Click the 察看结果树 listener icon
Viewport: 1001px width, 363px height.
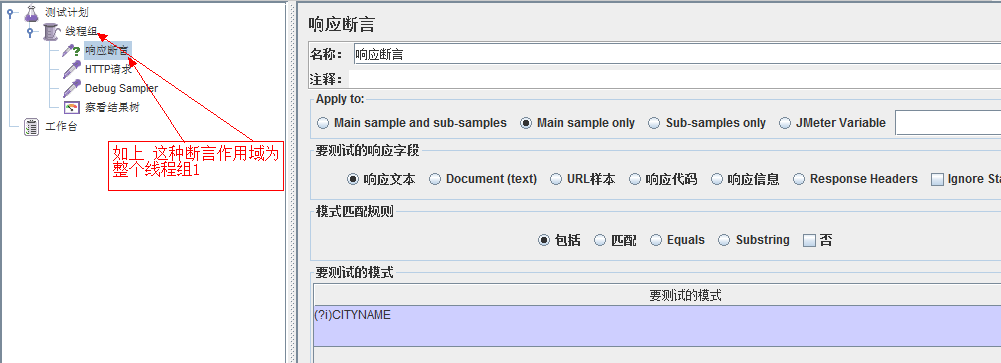click(x=72, y=108)
